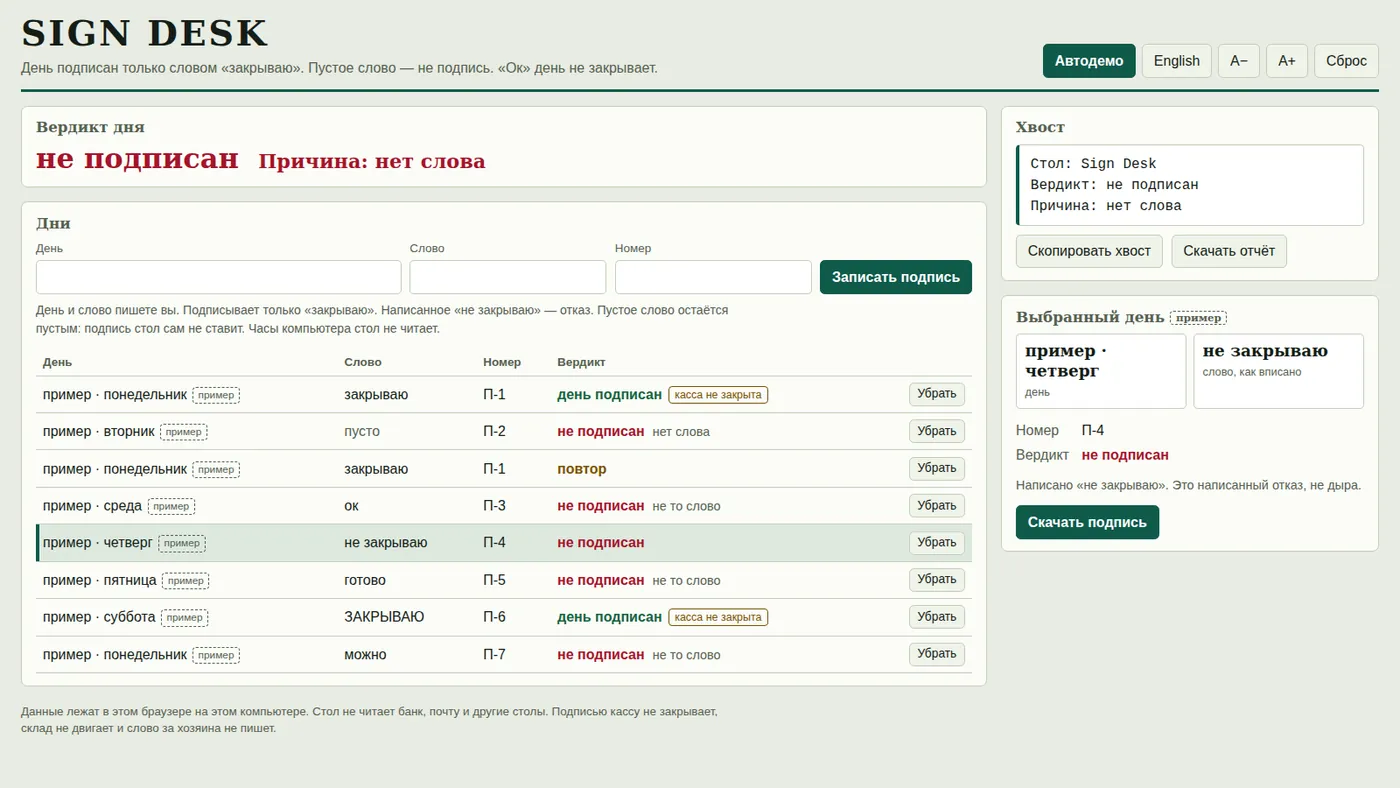This screenshot has height=788, width=1400.
Task: Click the «пример» tag next to Выбранный день
Action: [x=1198, y=318]
